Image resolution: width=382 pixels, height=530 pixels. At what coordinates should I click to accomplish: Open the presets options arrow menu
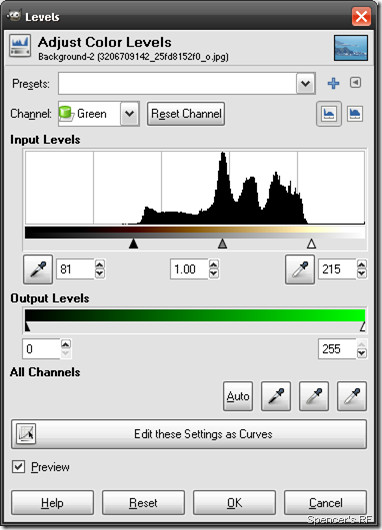click(355, 82)
